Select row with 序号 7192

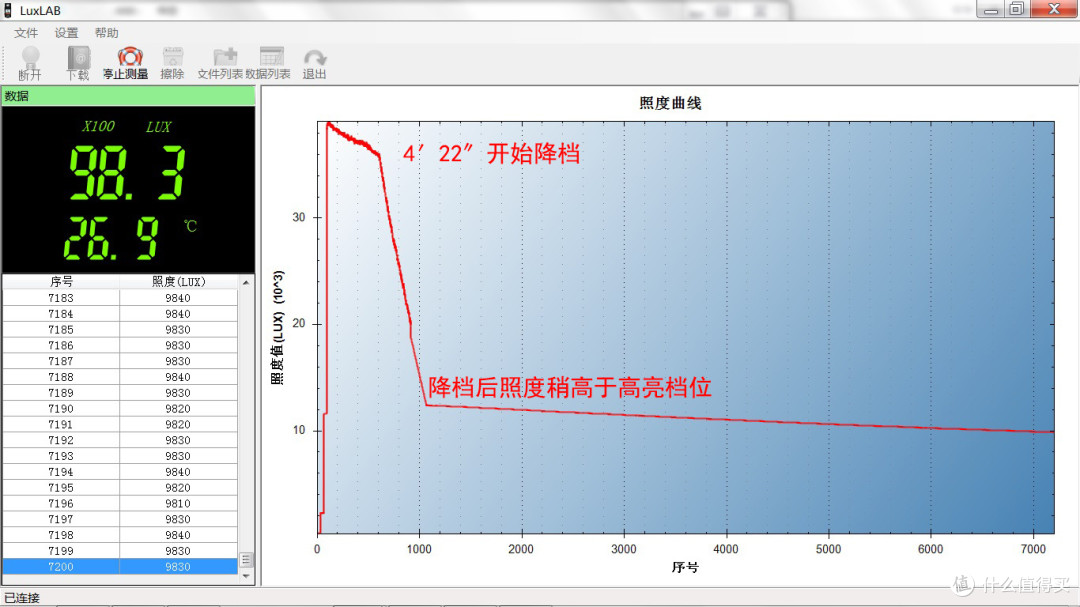tap(120, 440)
